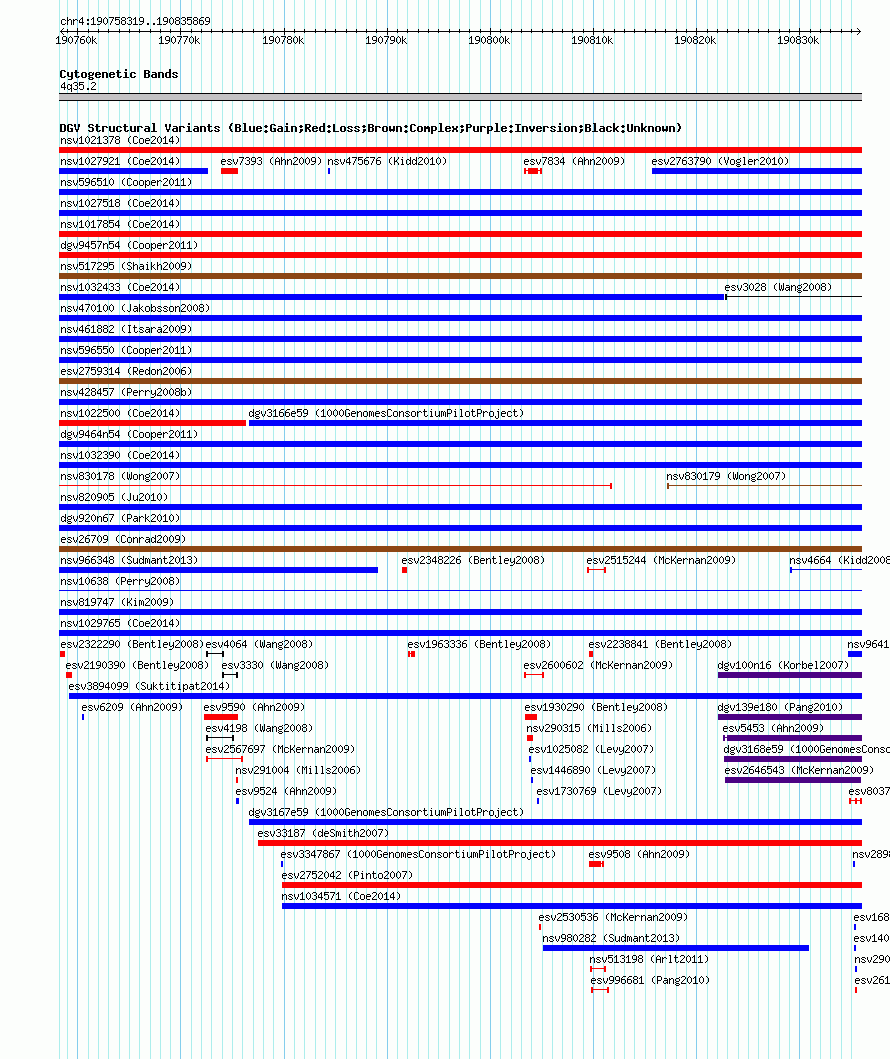Click the dgv139e180 (Pang2010) label
Image resolution: width=890 pixels, height=1059 pixels.
coord(780,707)
